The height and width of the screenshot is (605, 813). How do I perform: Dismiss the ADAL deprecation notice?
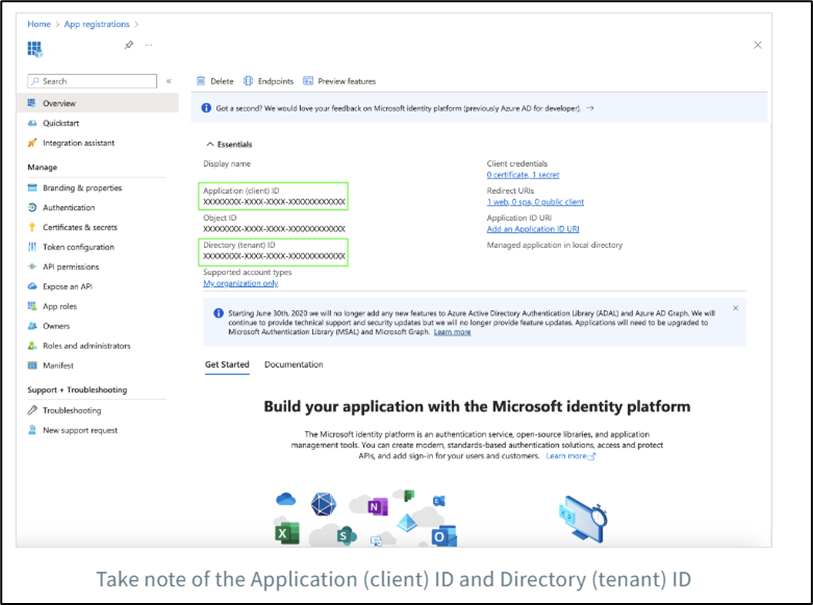click(x=735, y=308)
